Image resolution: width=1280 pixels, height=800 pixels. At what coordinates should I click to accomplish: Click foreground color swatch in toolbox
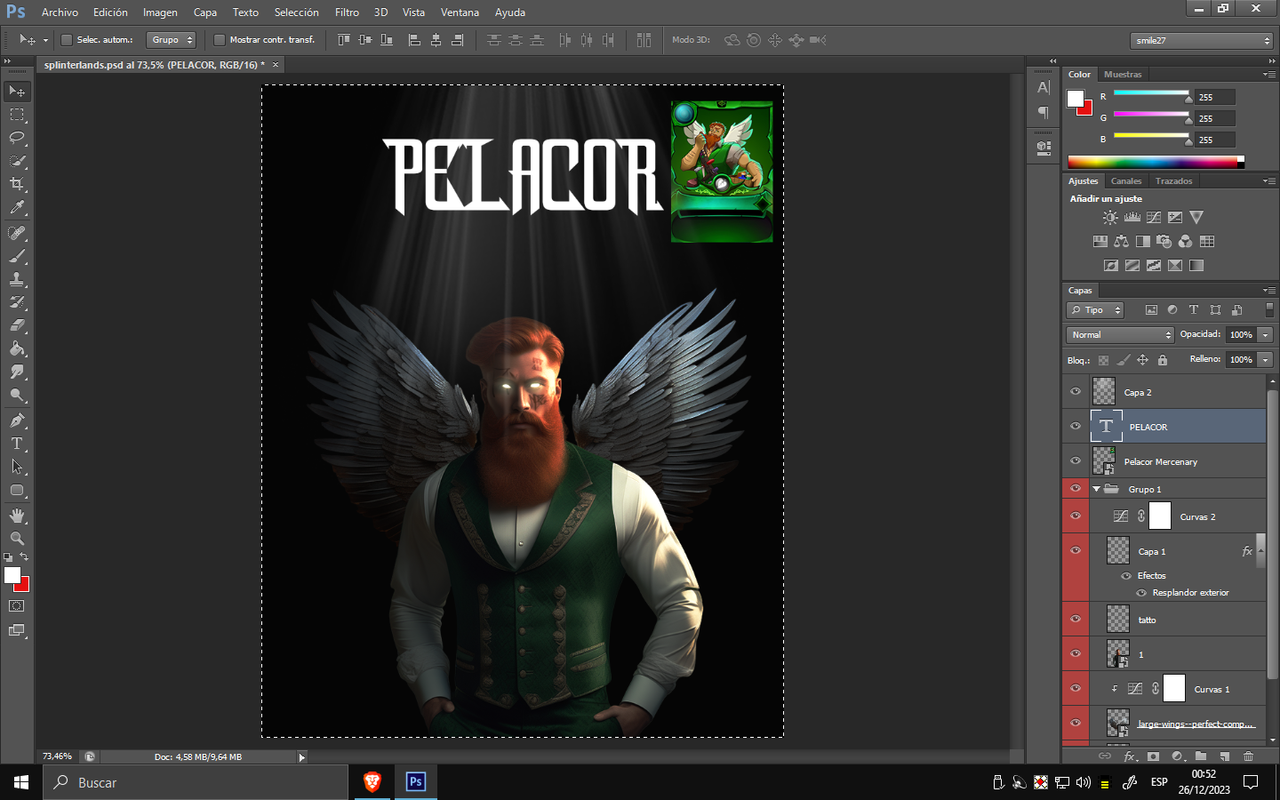[x=12, y=575]
